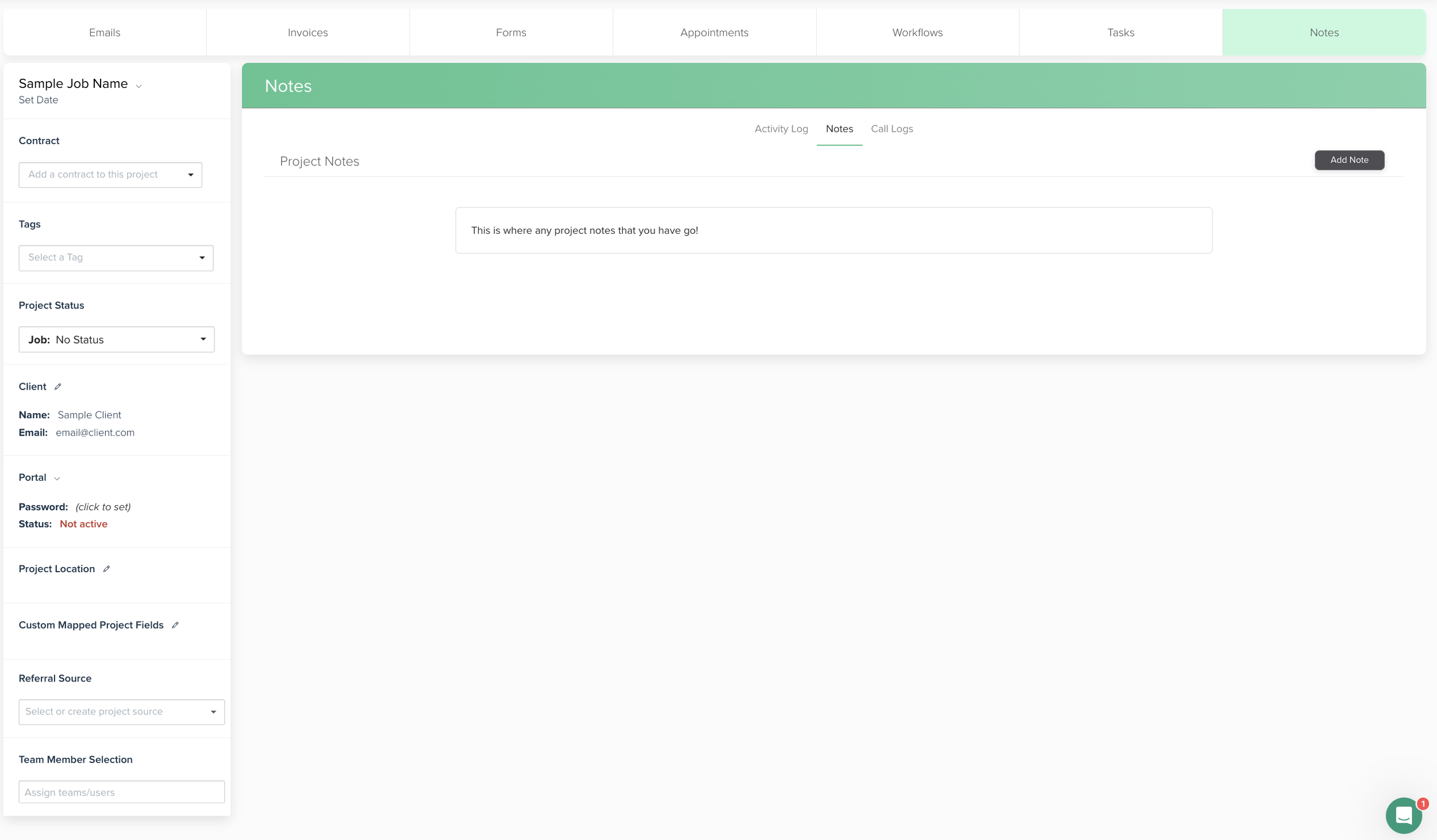Screen dimensions: 1437x840
Task: Open the chat support bubble icon
Action: point(1403,815)
